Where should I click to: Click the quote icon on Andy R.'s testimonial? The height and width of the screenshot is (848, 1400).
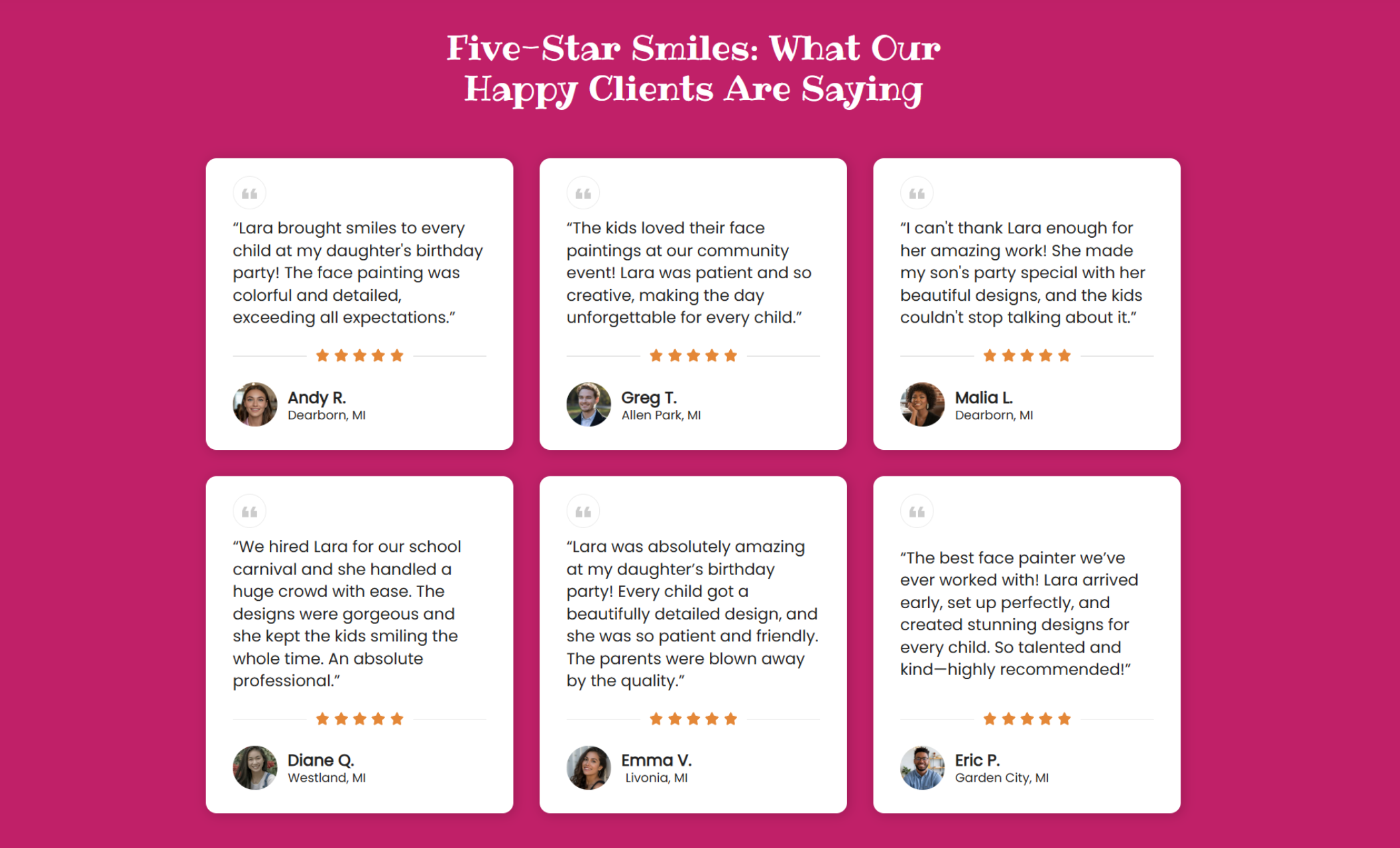(x=250, y=192)
